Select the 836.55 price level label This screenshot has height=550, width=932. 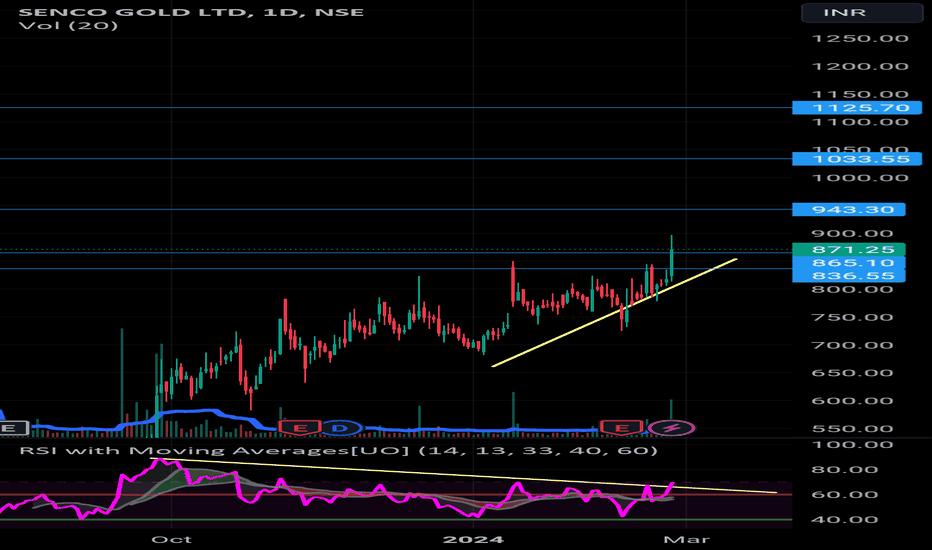849,276
